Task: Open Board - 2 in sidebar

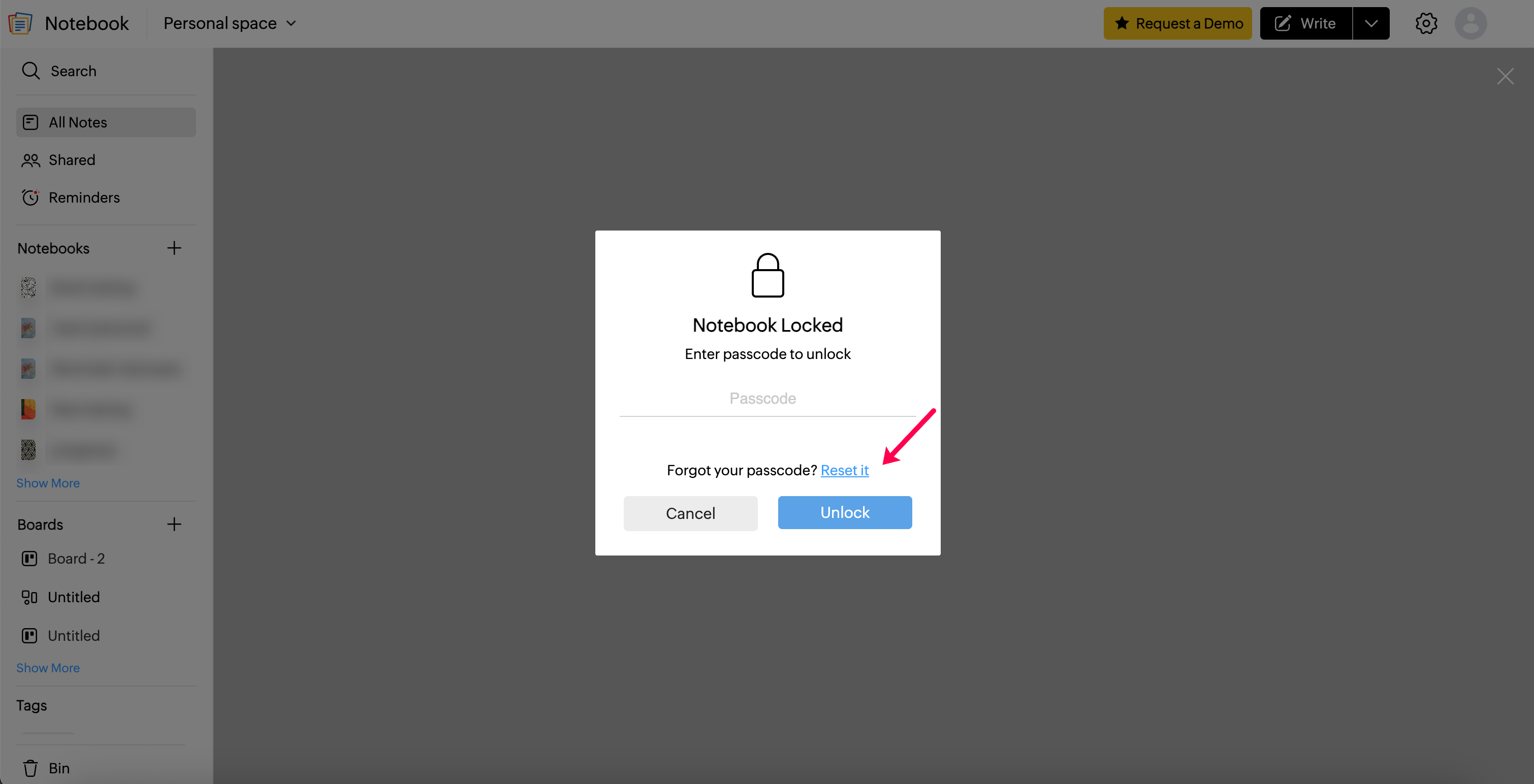Action: (106, 559)
